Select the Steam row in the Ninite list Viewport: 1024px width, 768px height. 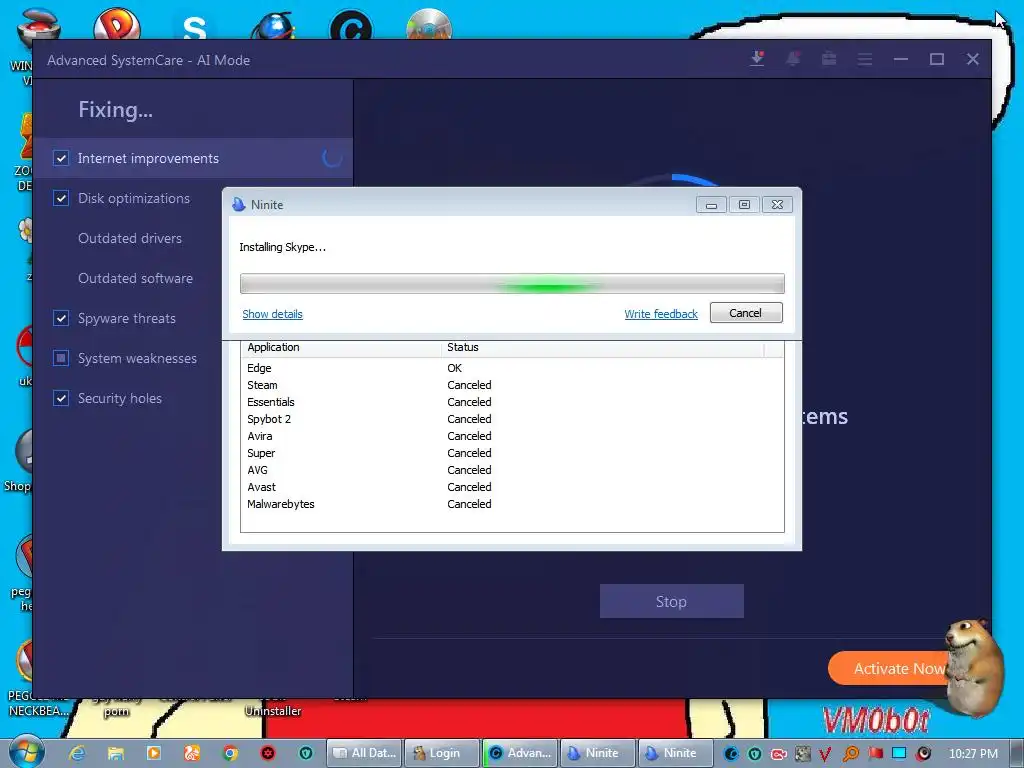coord(512,385)
